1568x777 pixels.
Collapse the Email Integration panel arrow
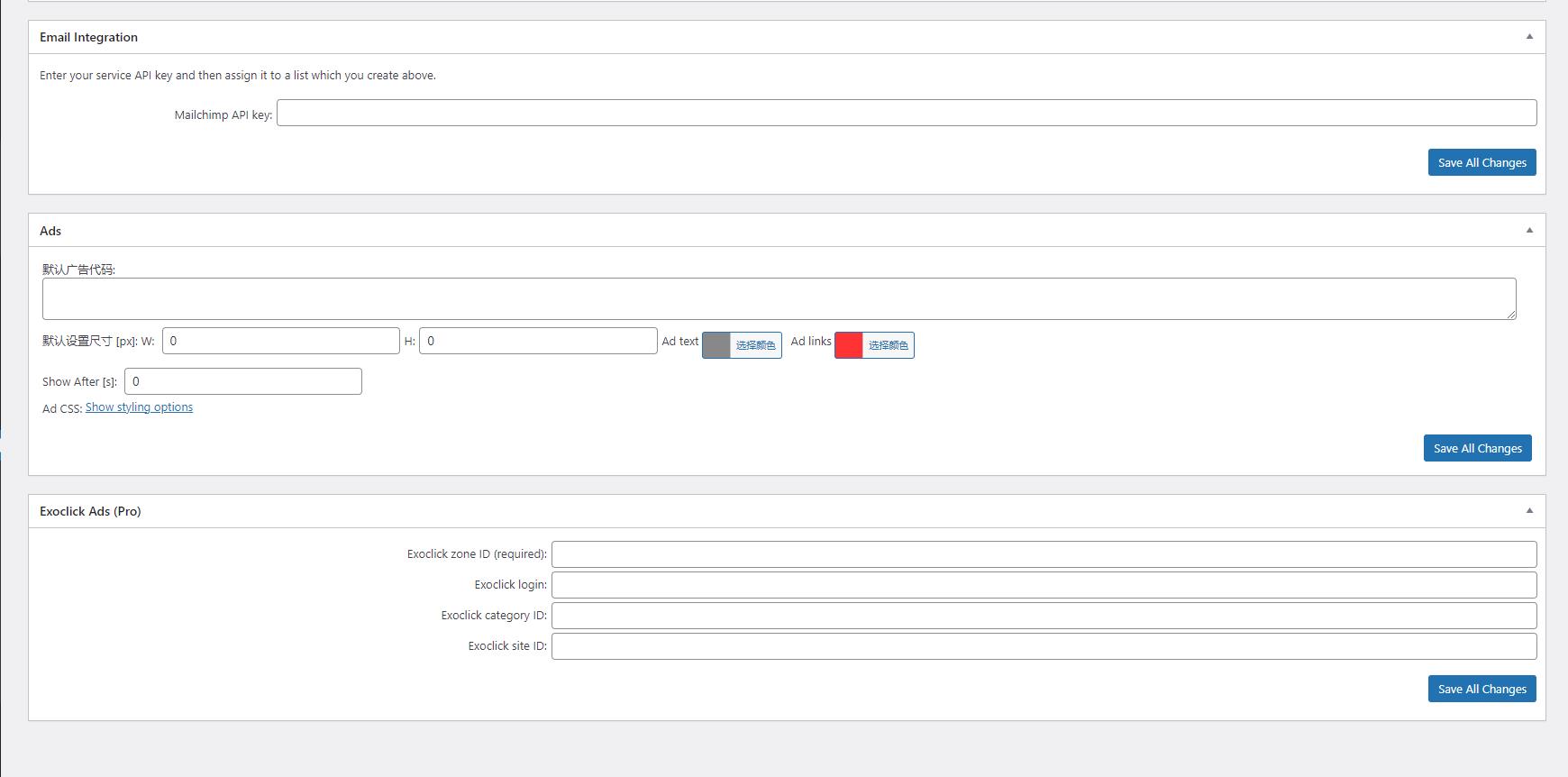pyautogui.click(x=1529, y=37)
